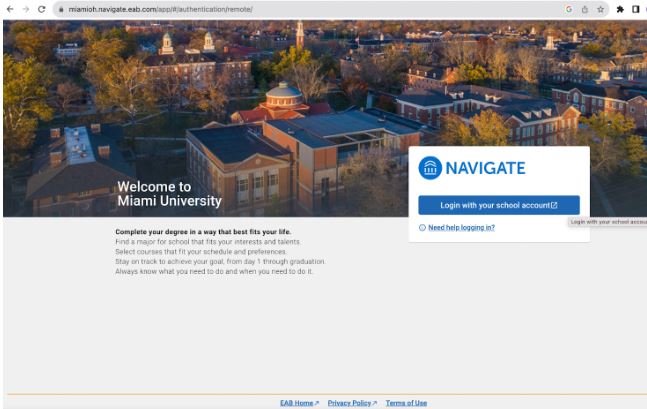The image size is (647, 409).
Task: Click the info icon beside Need help
Action: point(422,227)
